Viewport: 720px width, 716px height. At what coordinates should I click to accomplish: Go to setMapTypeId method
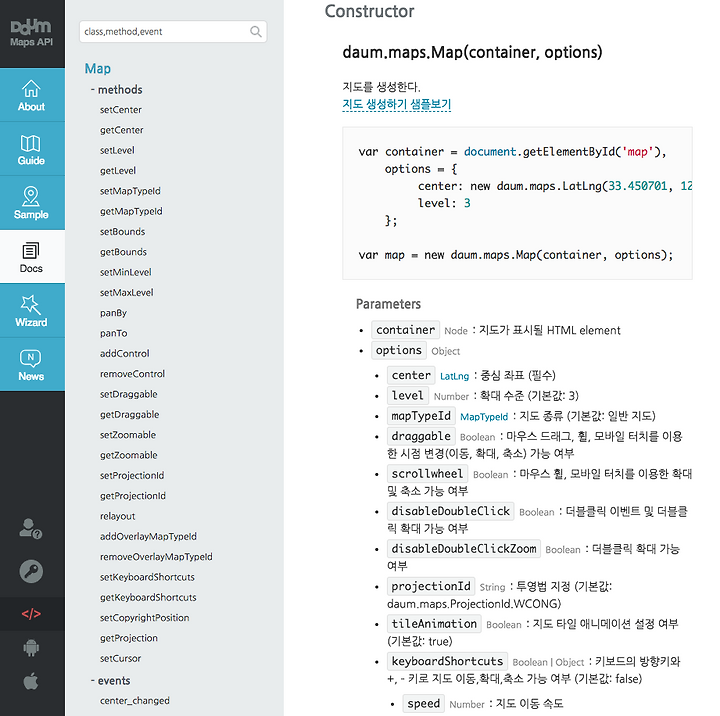[130, 191]
